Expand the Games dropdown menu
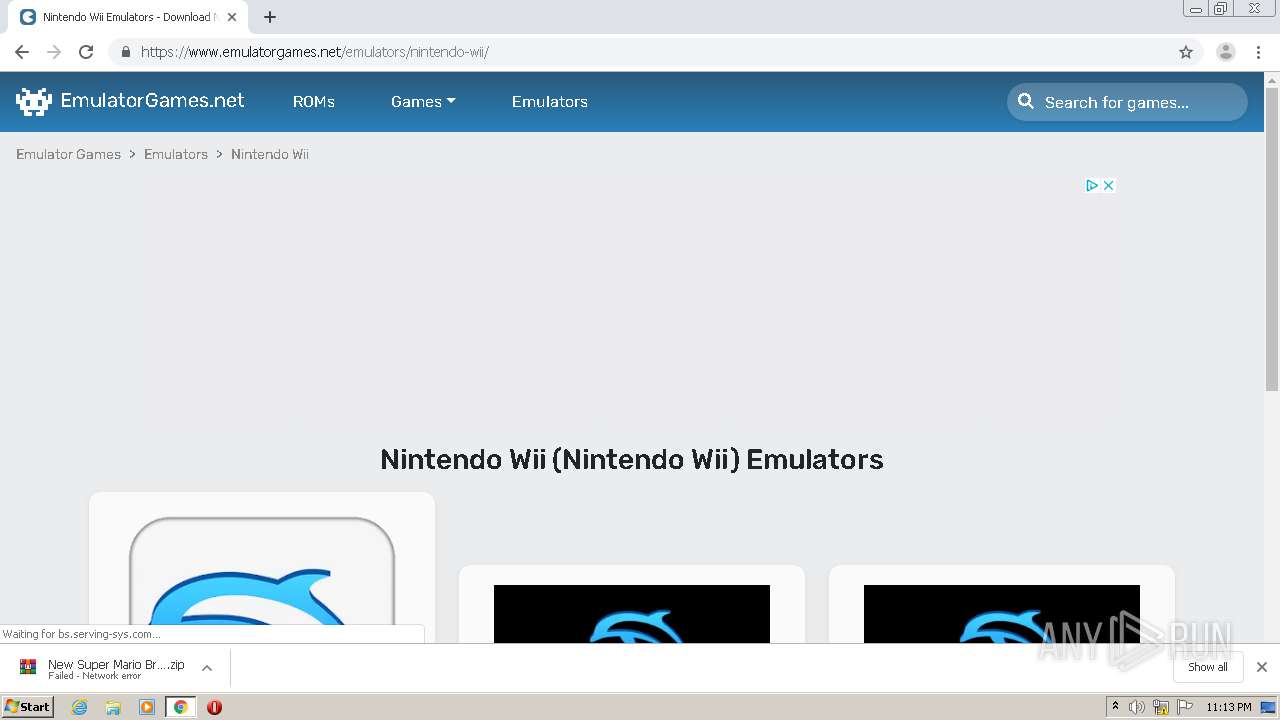 tap(423, 102)
